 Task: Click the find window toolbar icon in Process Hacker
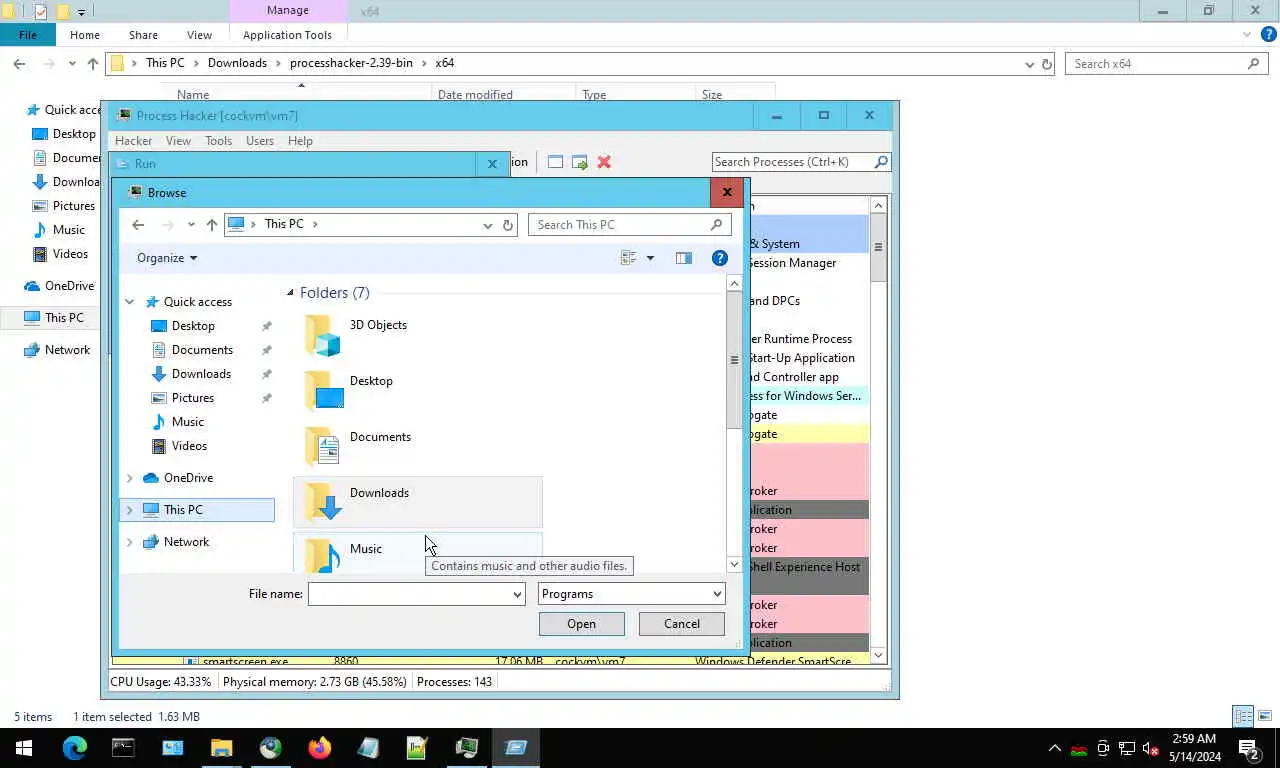click(555, 162)
